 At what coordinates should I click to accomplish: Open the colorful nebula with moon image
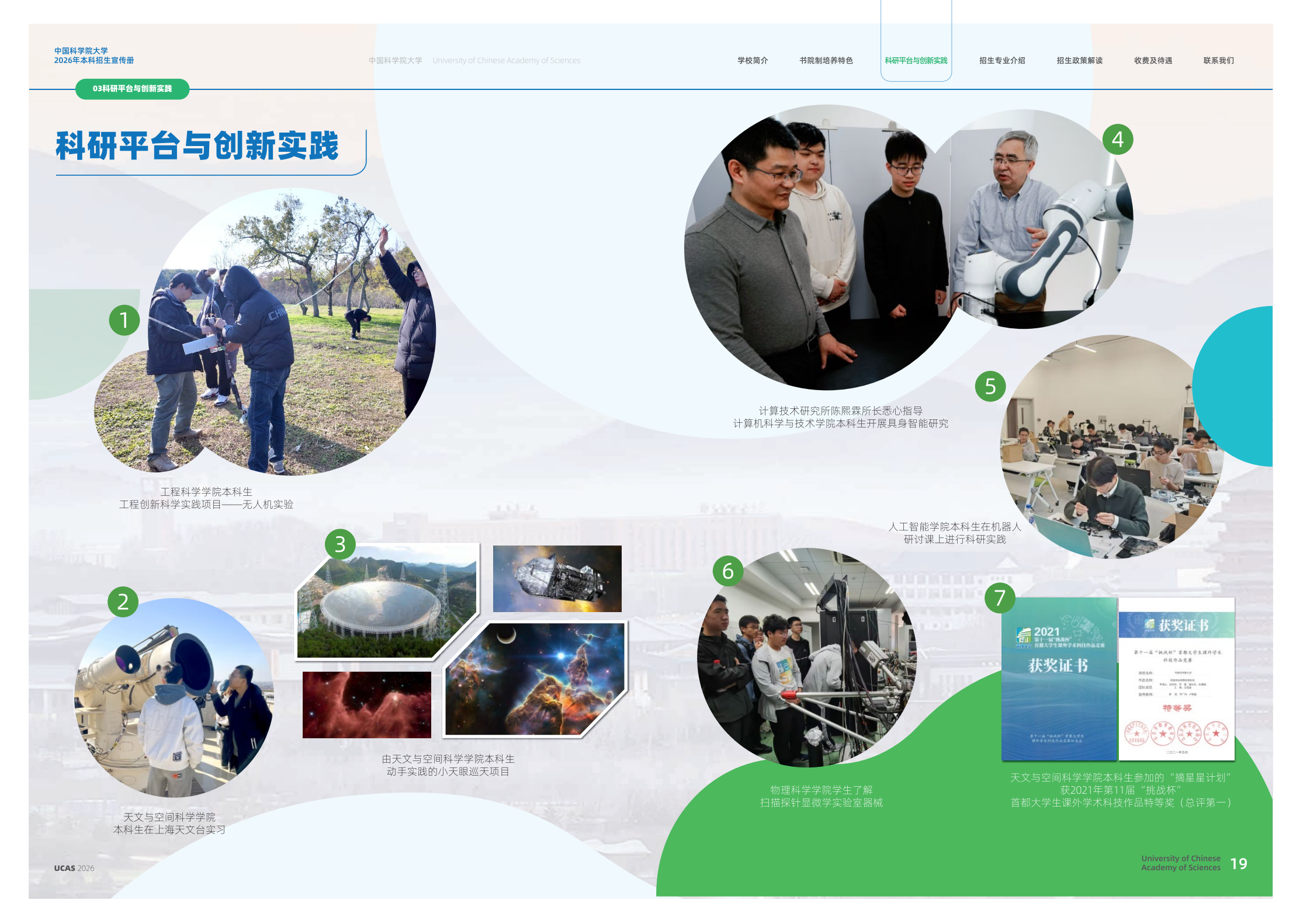(x=535, y=679)
